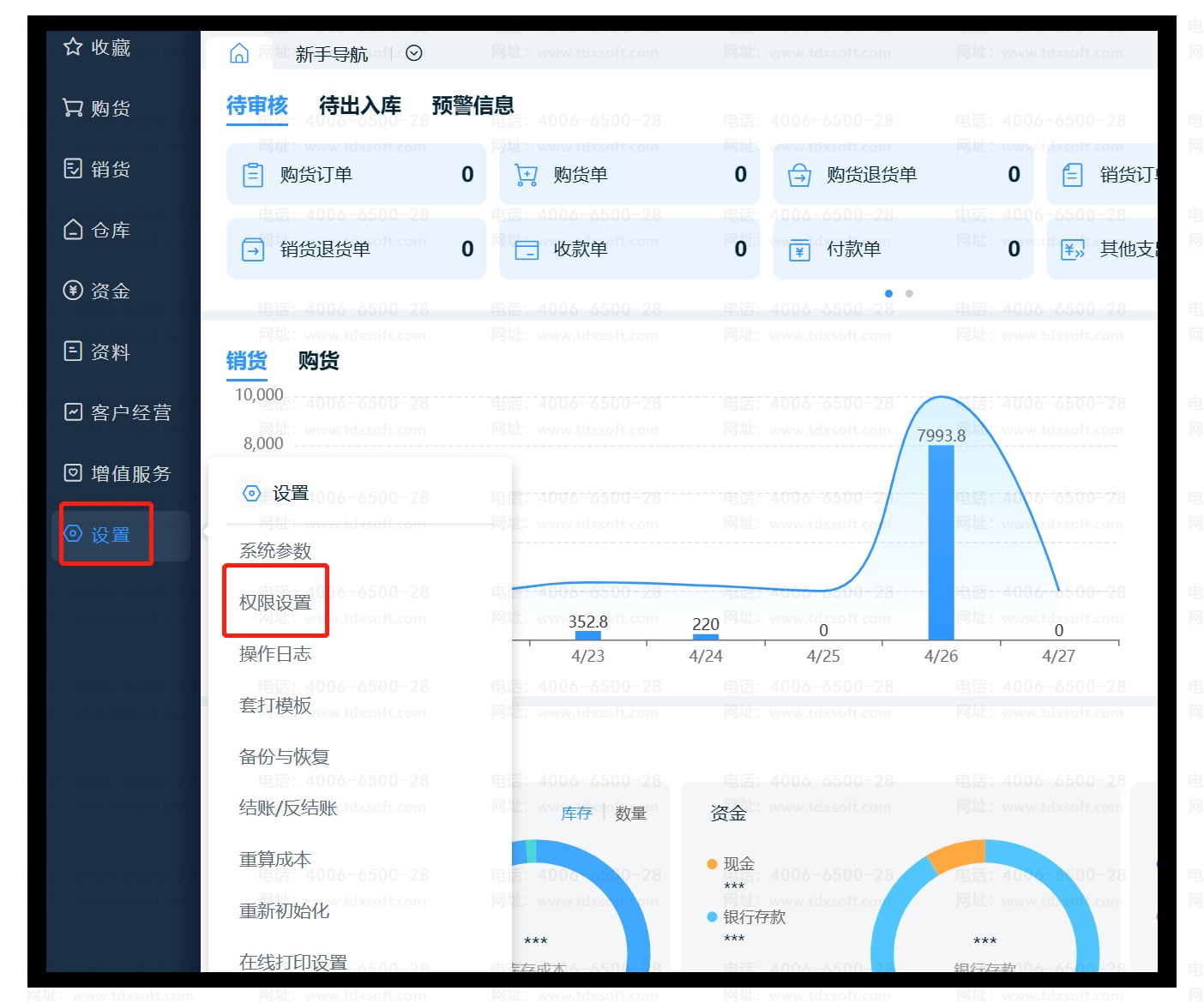Image resolution: width=1204 pixels, height=1003 pixels.
Task: Click the 付款单 payment card icon
Action: pos(799,249)
